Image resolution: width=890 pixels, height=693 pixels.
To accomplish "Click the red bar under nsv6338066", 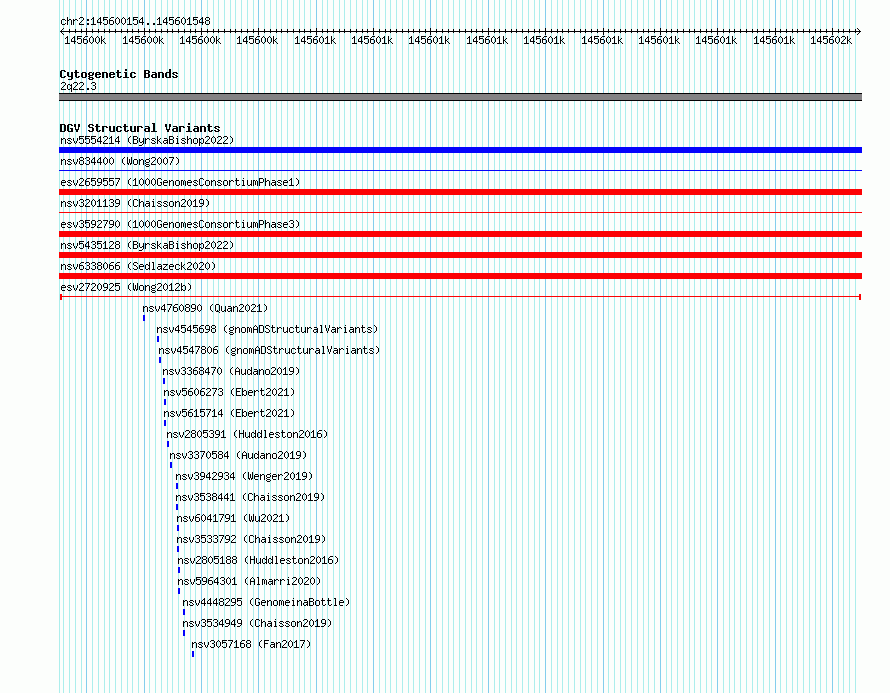I will click(x=460, y=276).
